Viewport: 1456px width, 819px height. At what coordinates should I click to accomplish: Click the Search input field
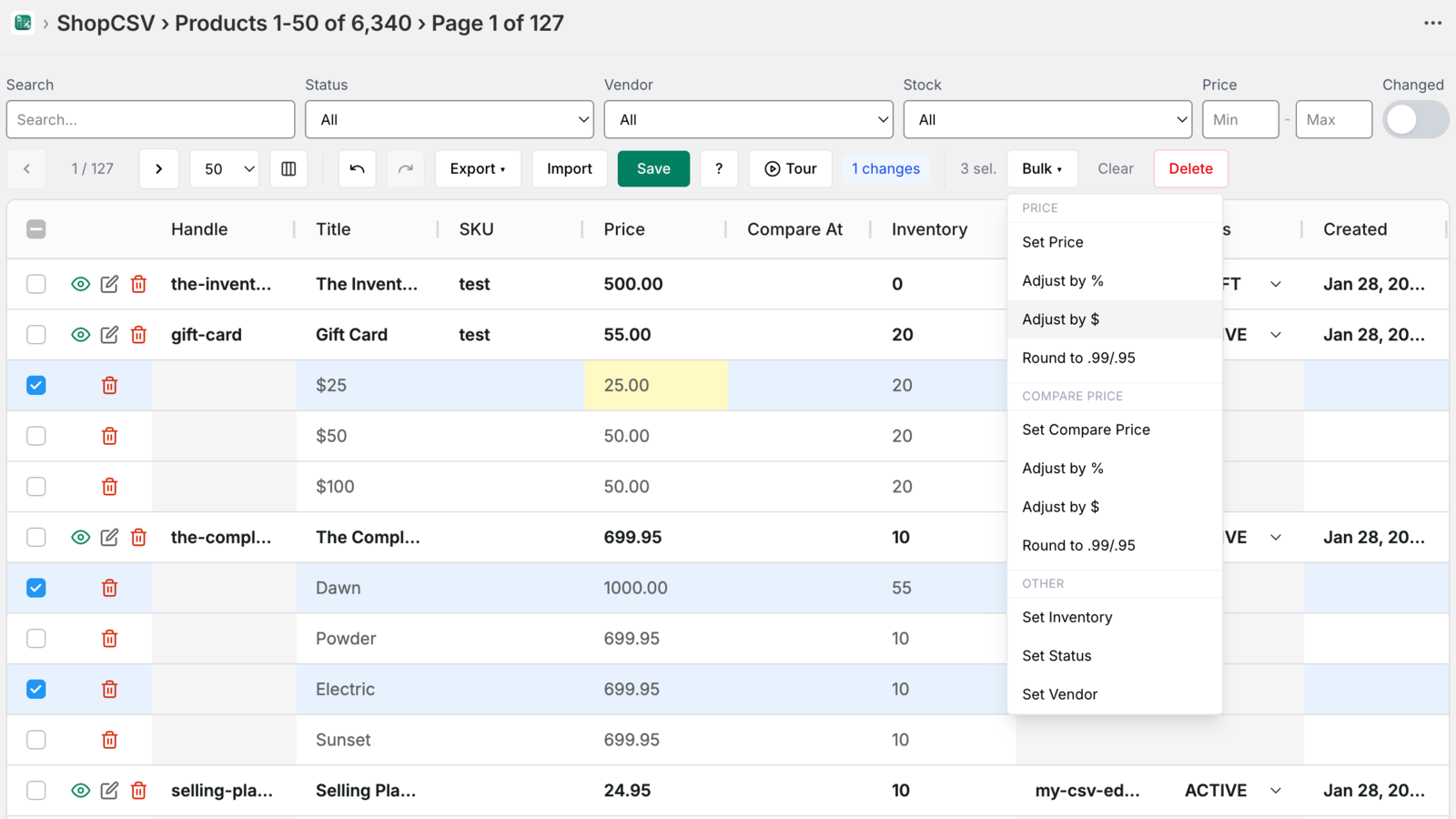point(150,119)
